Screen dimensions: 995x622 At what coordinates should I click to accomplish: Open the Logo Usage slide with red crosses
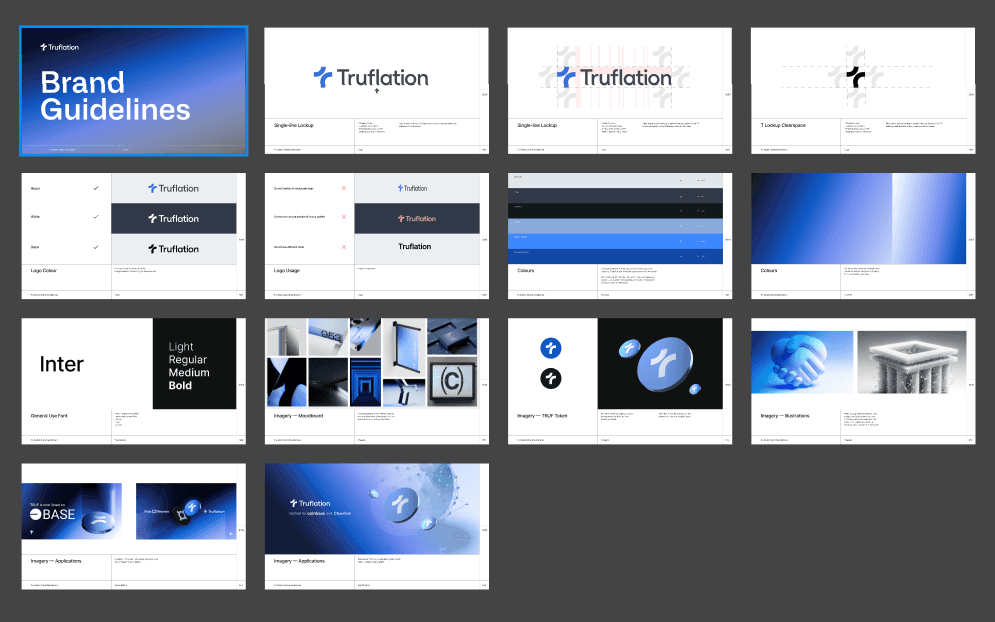pos(376,235)
